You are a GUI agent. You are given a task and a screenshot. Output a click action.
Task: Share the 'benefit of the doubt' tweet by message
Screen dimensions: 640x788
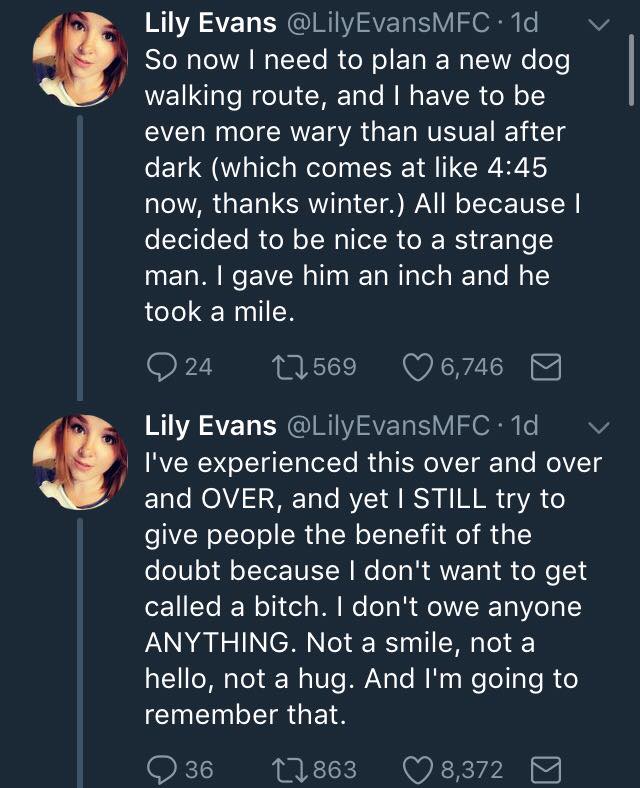pos(544,769)
